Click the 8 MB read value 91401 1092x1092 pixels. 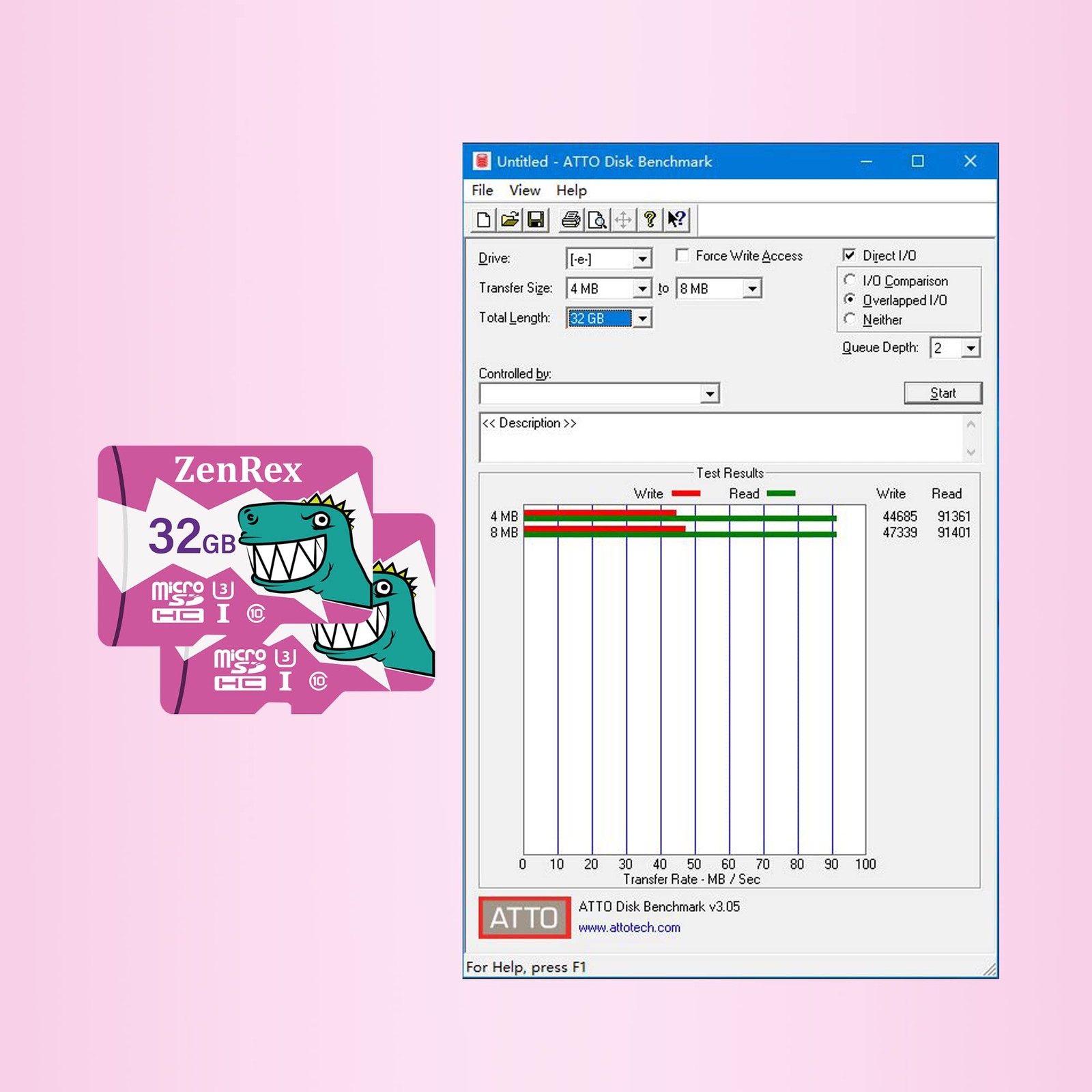tap(953, 532)
